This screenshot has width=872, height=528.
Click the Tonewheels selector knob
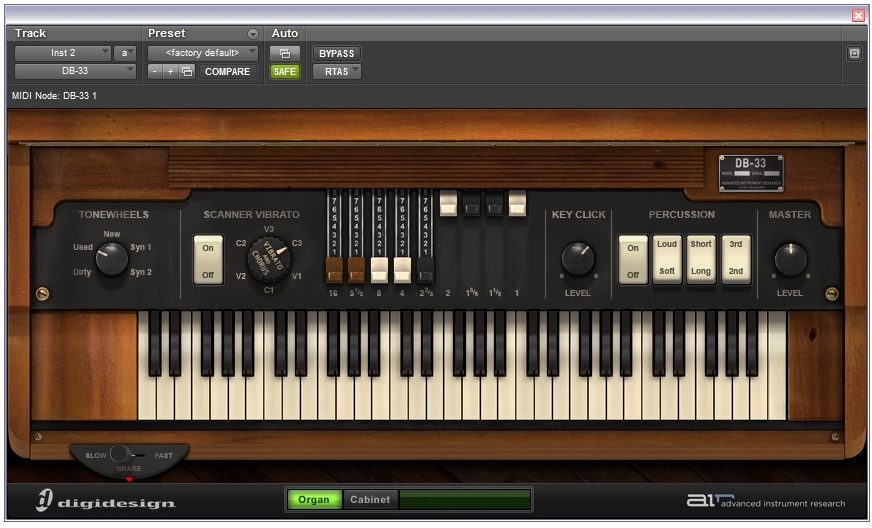coord(112,259)
